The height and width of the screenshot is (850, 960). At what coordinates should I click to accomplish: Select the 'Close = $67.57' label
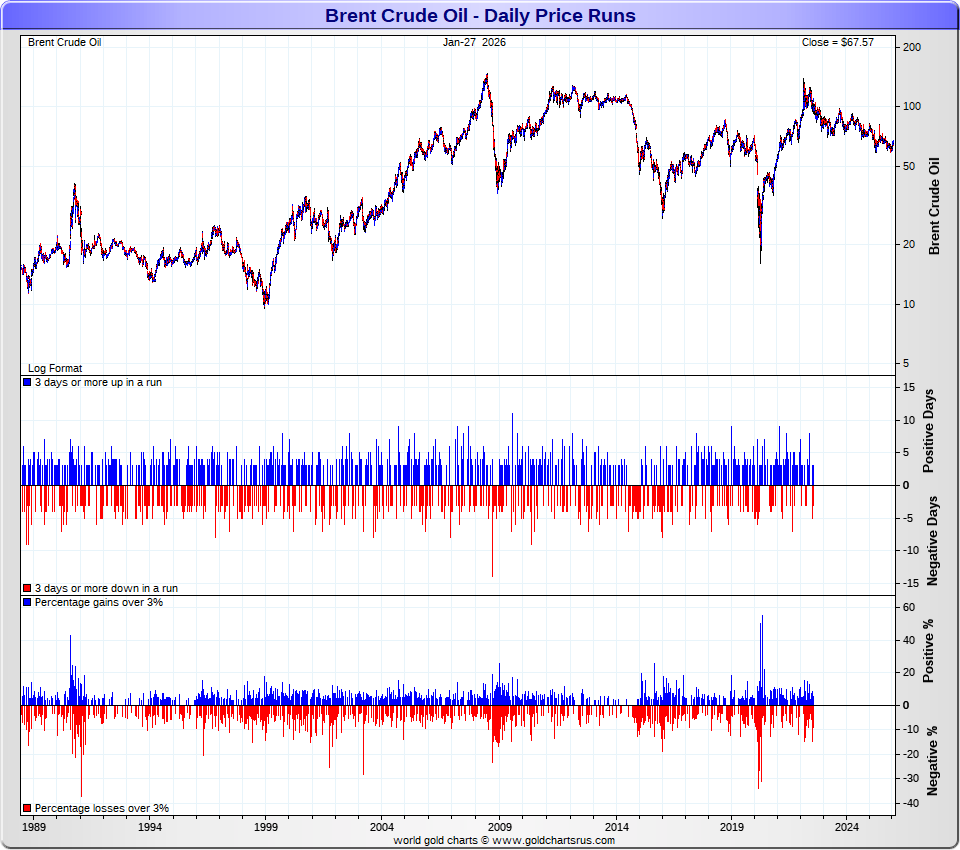pos(837,42)
